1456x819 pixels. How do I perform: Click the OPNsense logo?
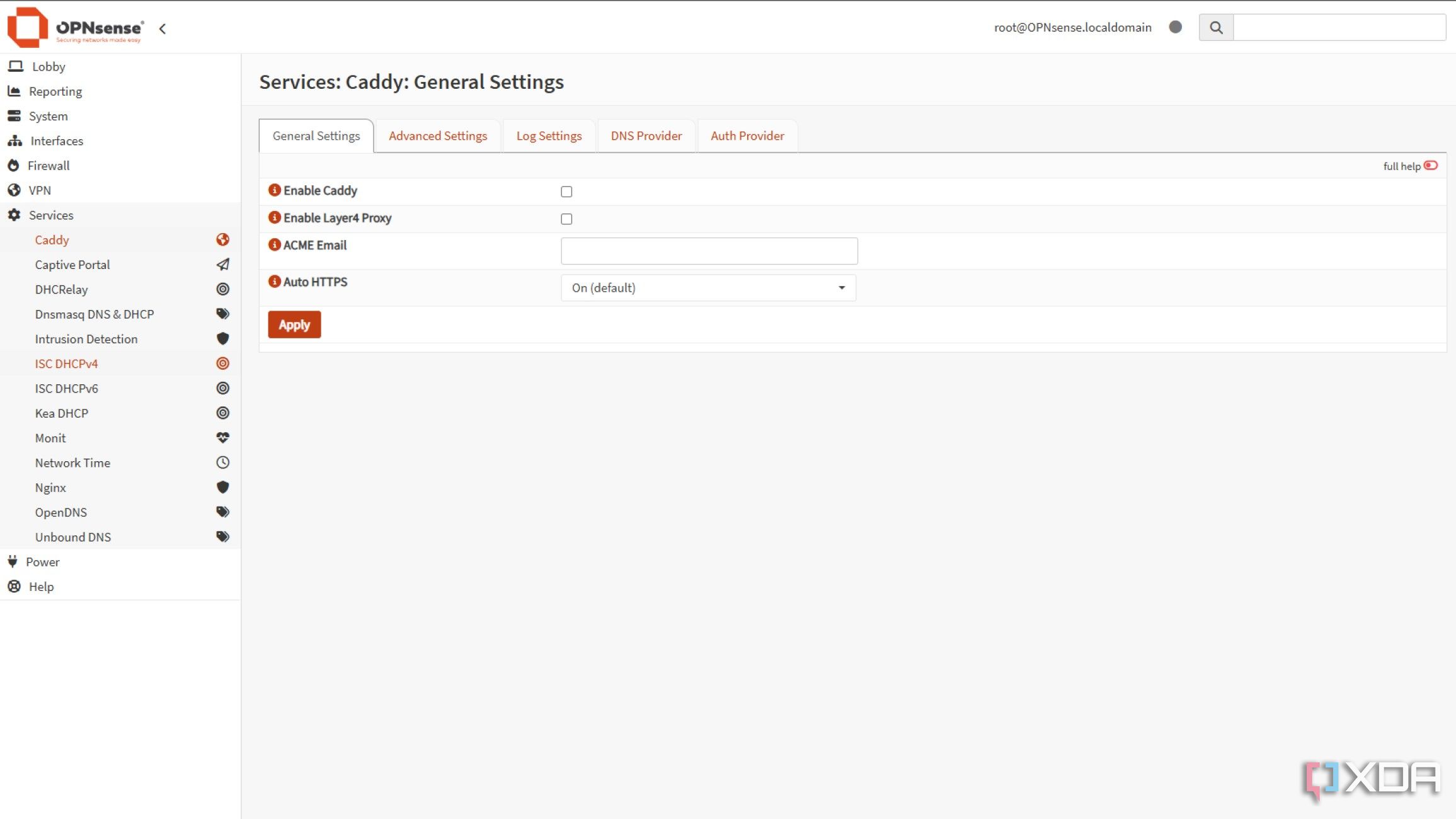click(x=76, y=28)
